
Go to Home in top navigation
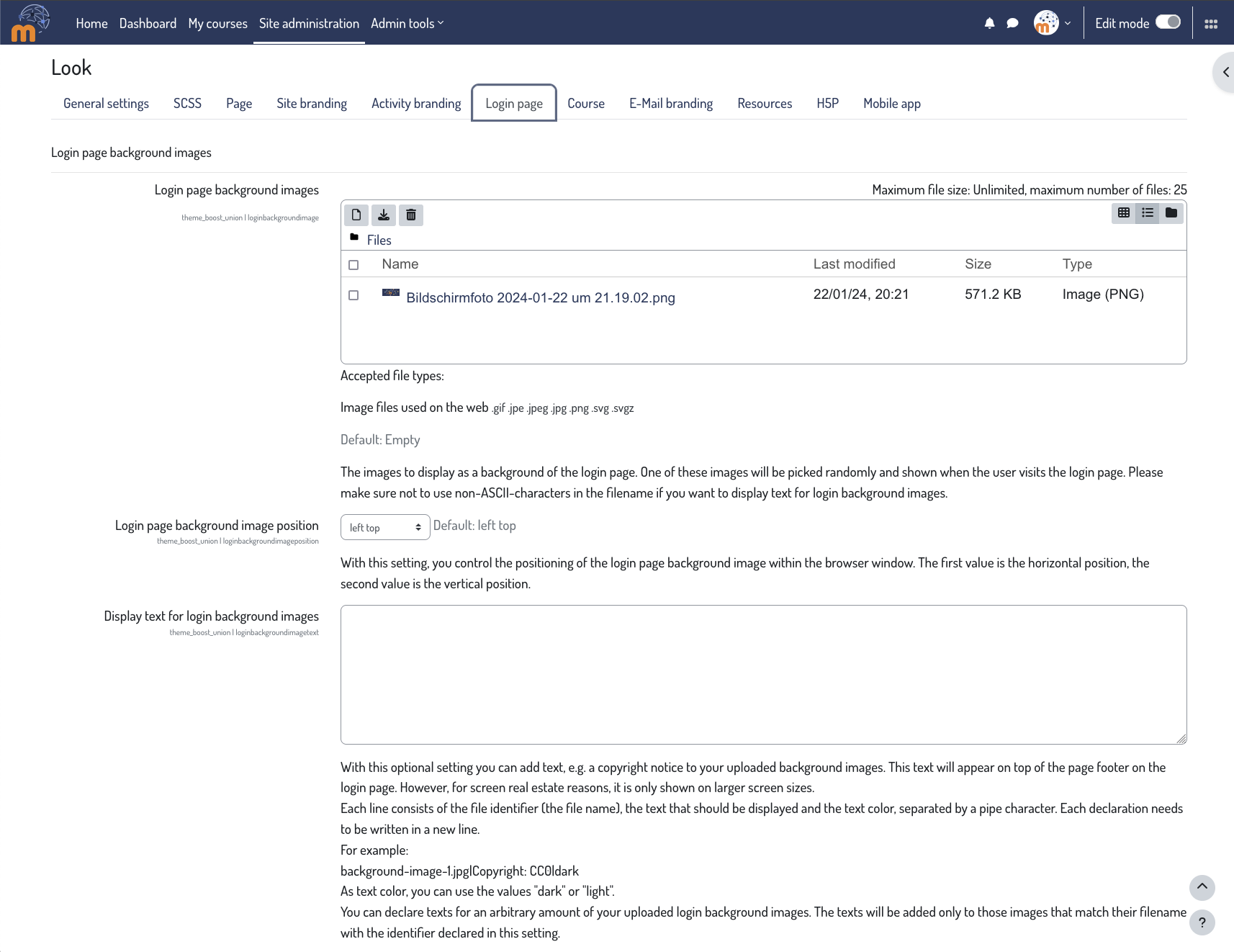(x=91, y=23)
